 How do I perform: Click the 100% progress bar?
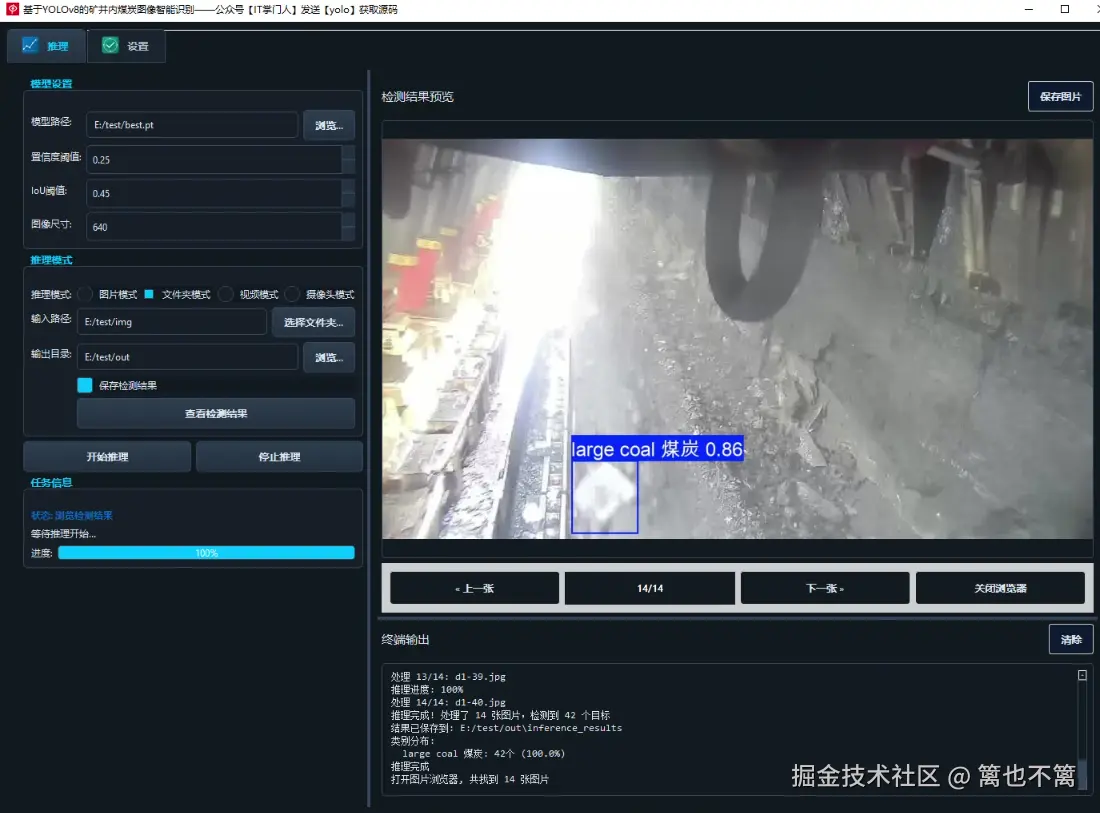click(206, 553)
